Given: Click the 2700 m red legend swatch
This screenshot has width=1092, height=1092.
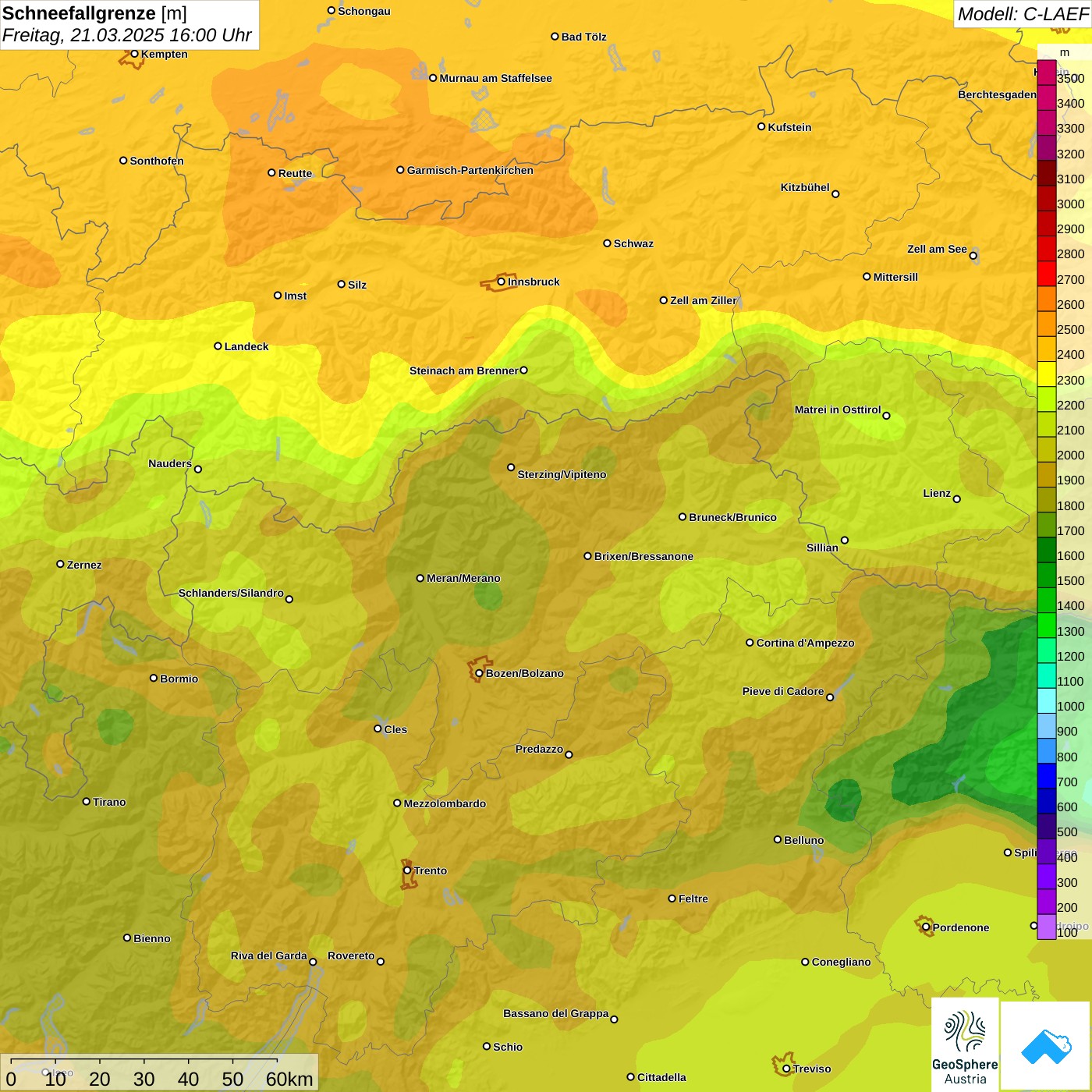Looking at the screenshot, I should point(1046,274).
